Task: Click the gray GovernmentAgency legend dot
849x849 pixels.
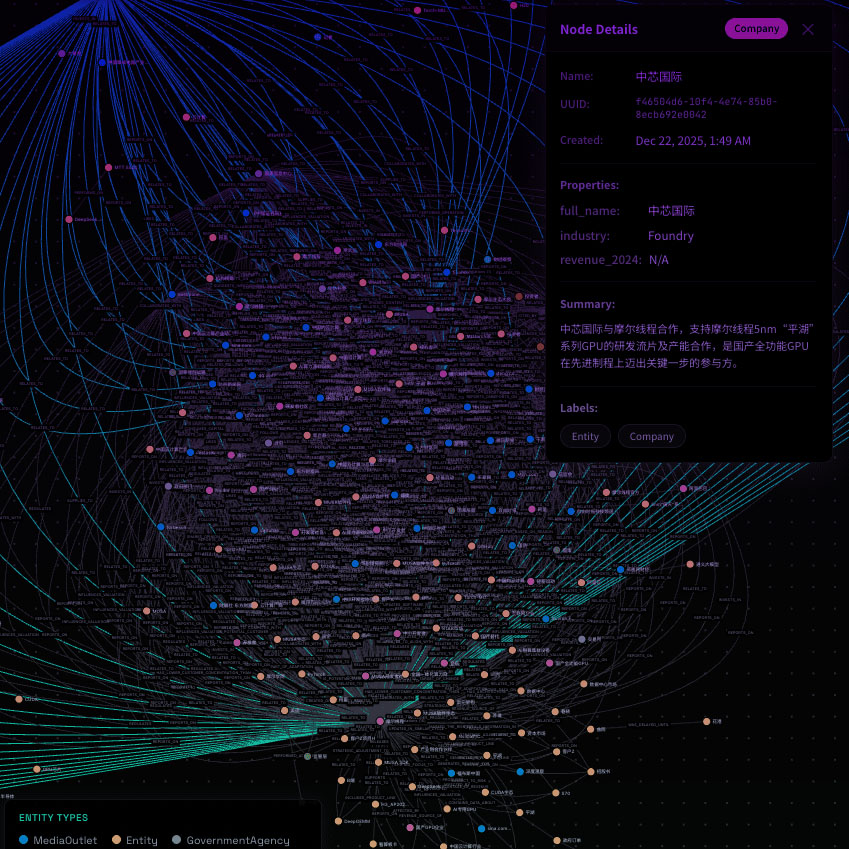Action: click(x=177, y=840)
